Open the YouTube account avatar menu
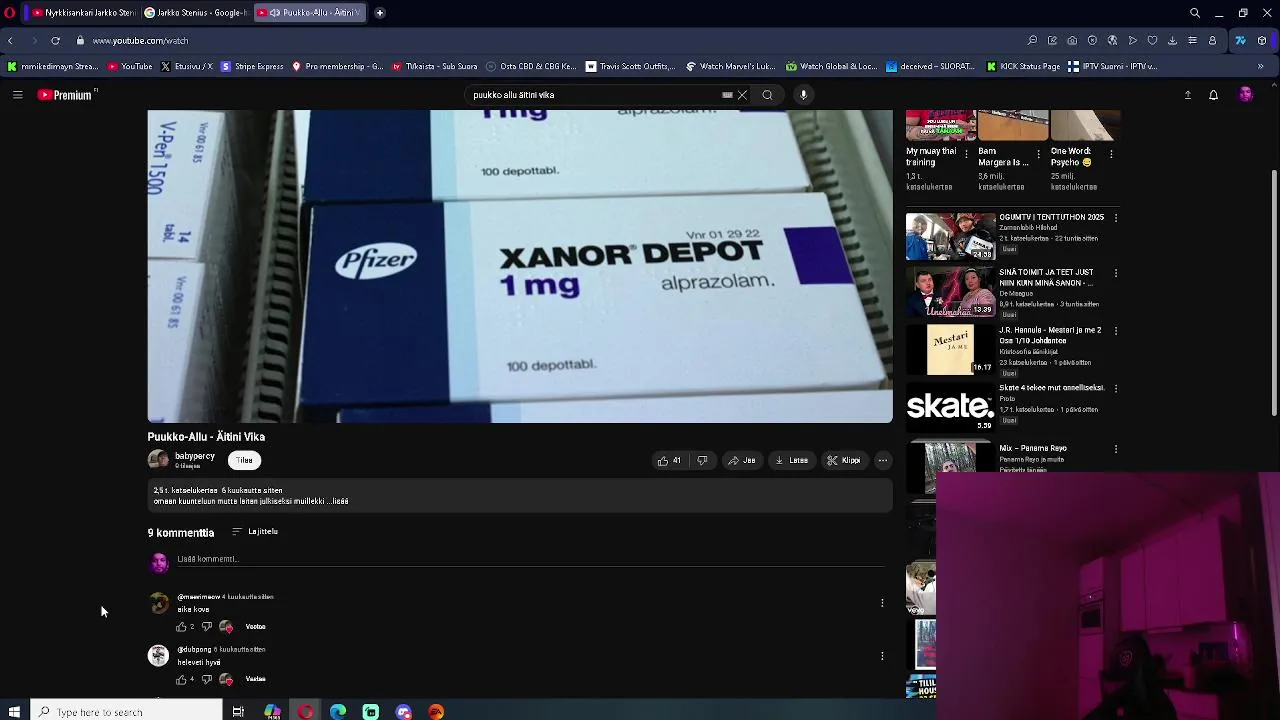Viewport: 1280px width, 720px height. point(1245,94)
